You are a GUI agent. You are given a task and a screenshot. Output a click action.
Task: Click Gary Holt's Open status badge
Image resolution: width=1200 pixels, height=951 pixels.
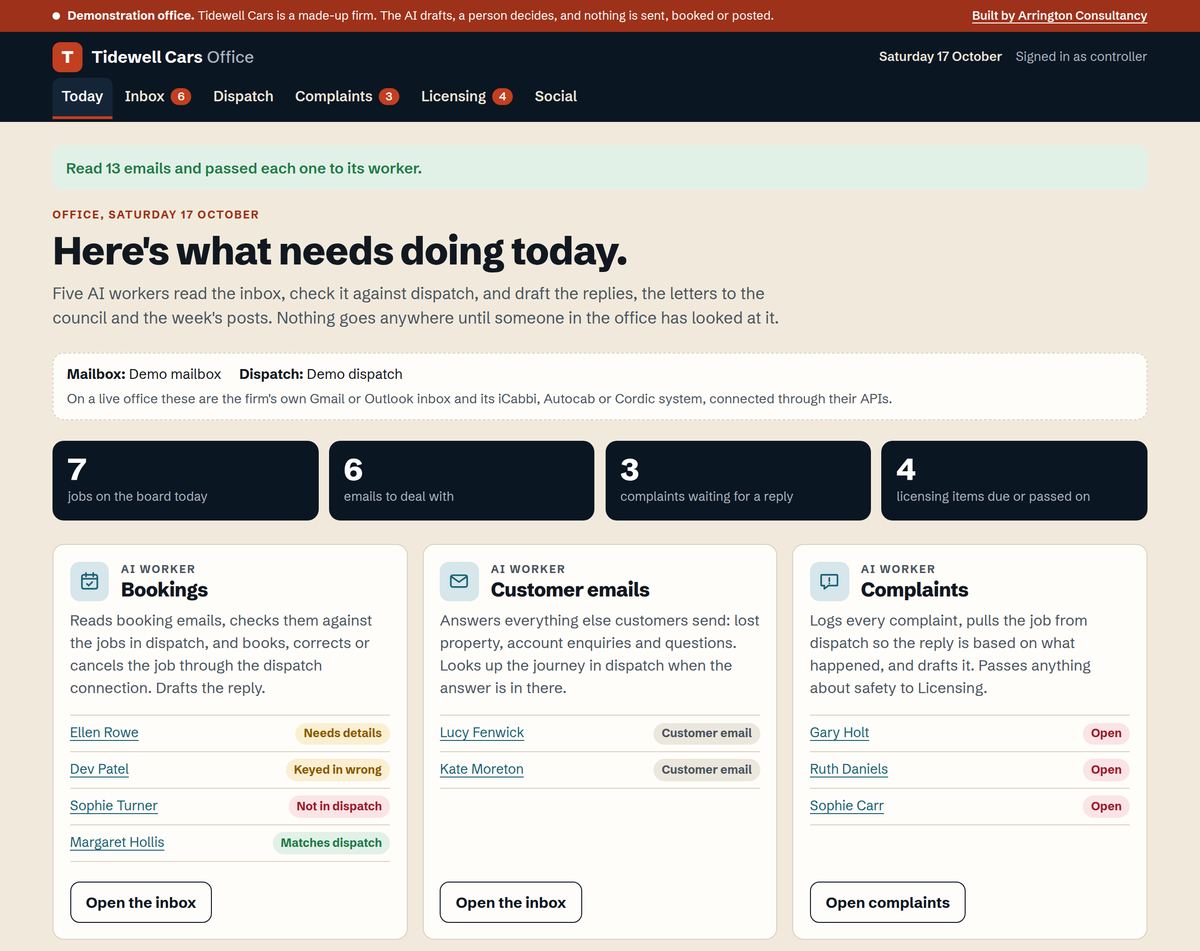pyautogui.click(x=1106, y=733)
